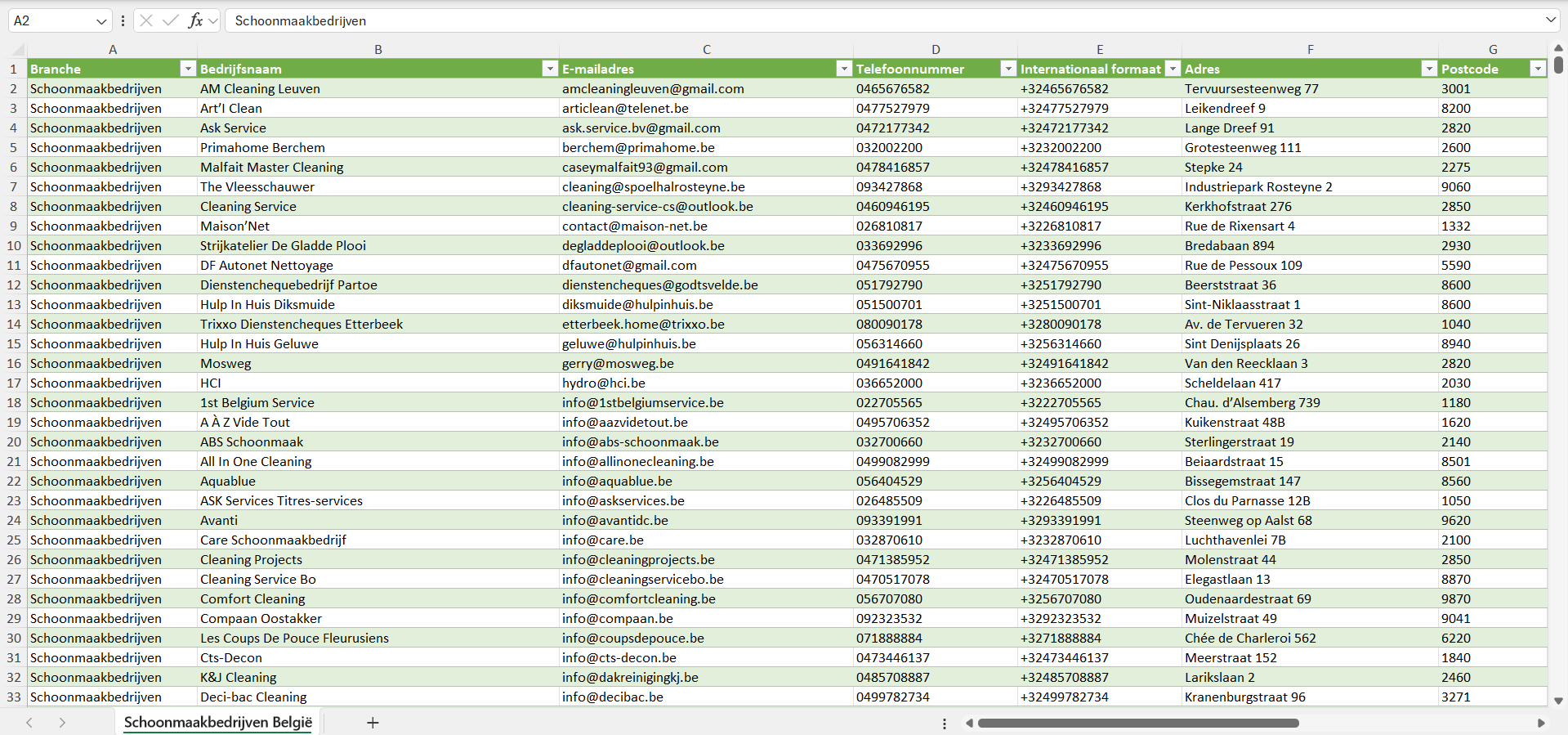This screenshot has height=735, width=1568.
Task: Expand the formula bar
Action: (x=1550, y=20)
